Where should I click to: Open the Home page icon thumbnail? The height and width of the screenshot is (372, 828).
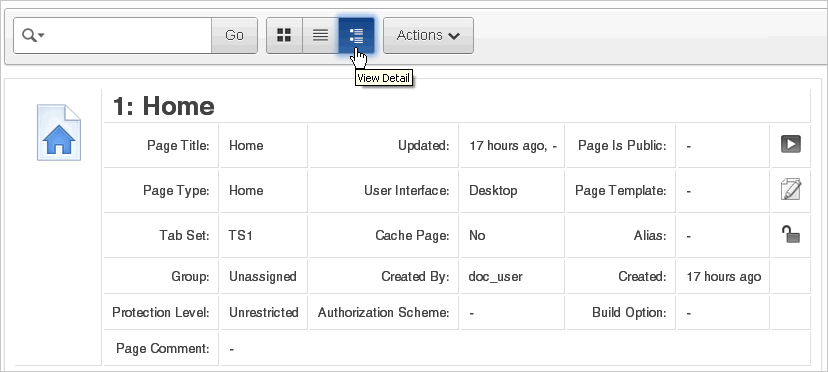(59, 132)
